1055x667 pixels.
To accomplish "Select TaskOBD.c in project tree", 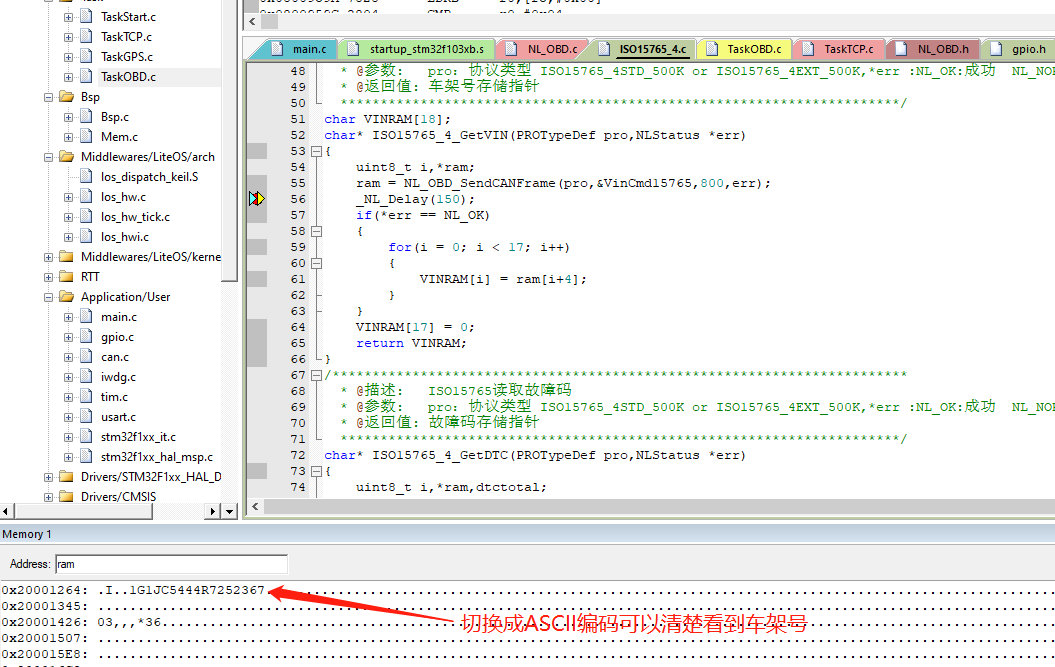I will [128, 77].
